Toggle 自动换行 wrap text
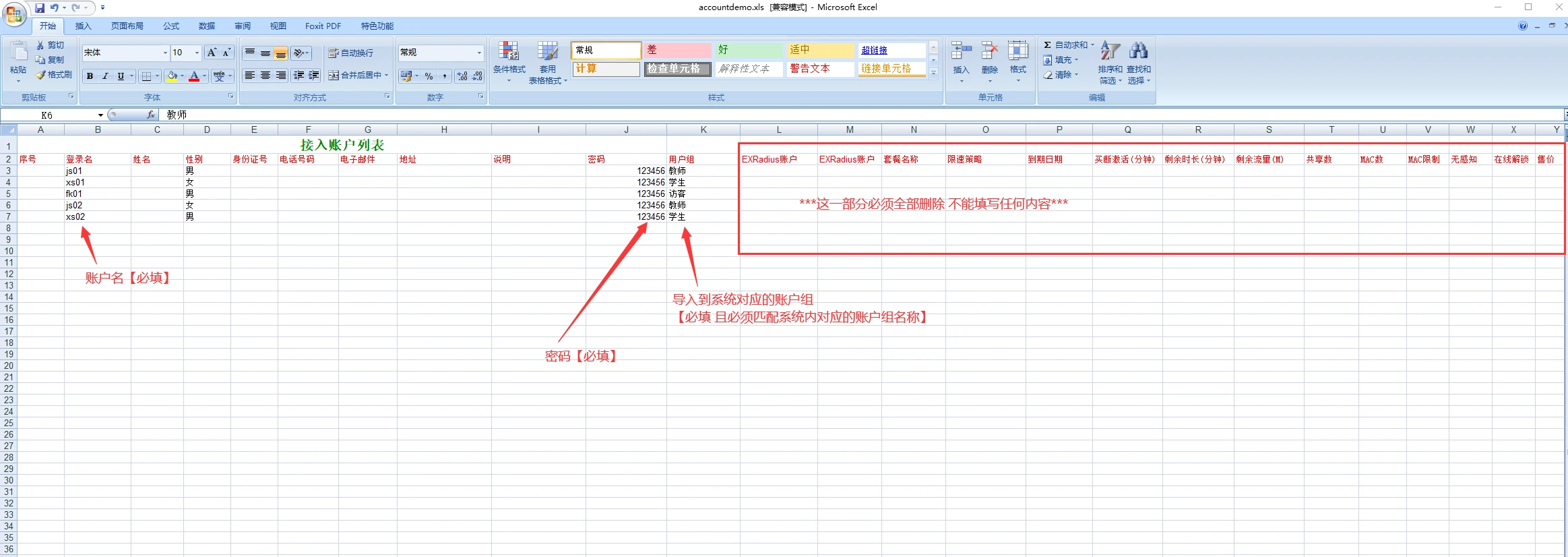Image resolution: width=1568 pixels, height=557 pixels. click(351, 53)
